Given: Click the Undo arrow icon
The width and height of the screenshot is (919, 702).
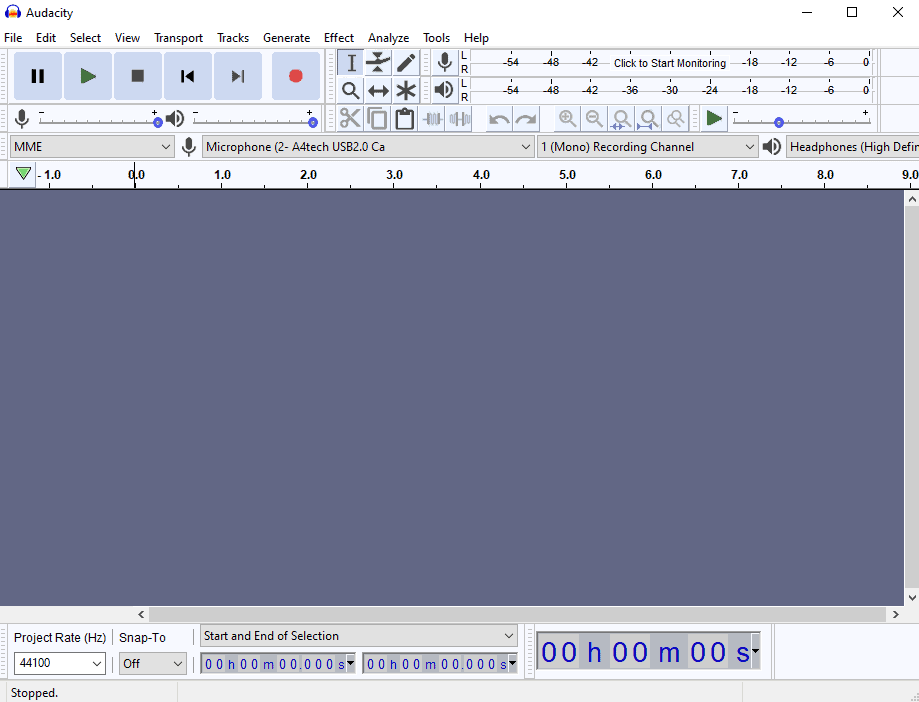Looking at the screenshot, I should [x=499, y=119].
